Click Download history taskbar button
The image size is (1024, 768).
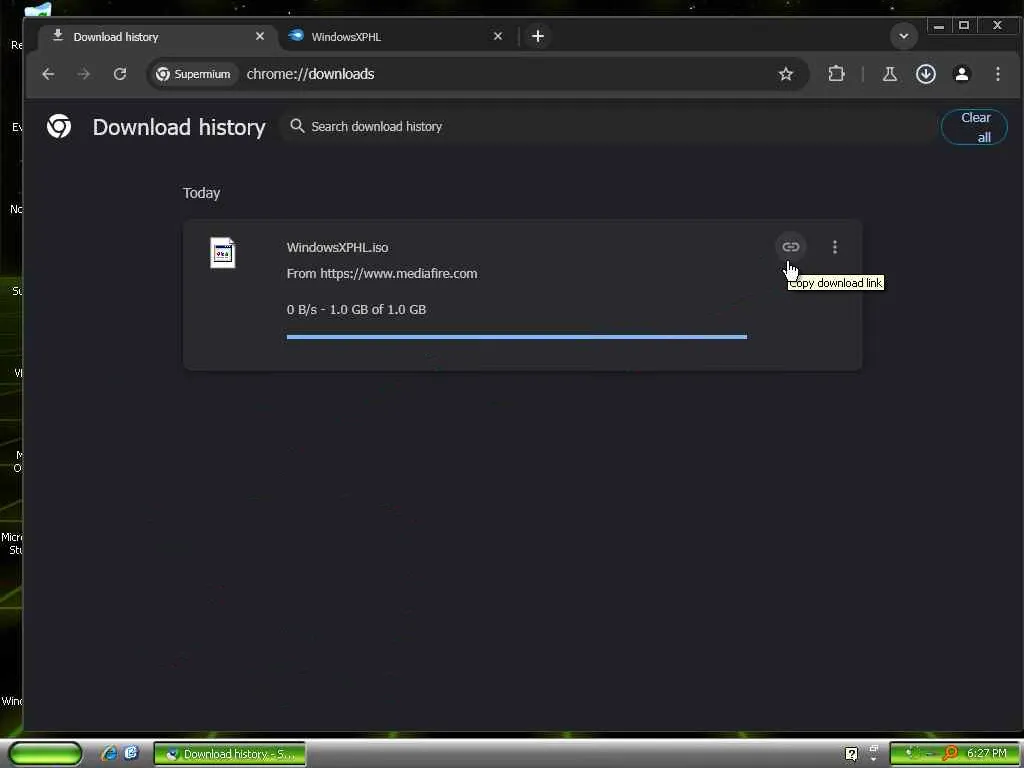(x=229, y=754)
